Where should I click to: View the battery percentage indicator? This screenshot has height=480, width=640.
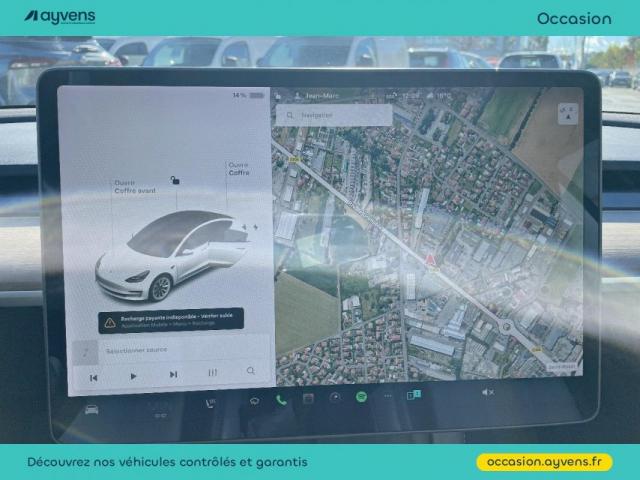point(248,95)
